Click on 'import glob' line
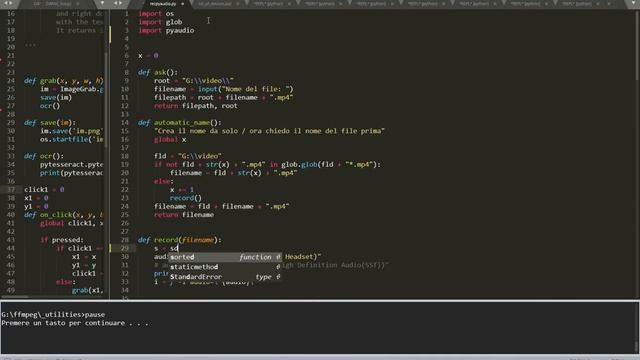This screenshot has height=360, width=640. (160, 22)
